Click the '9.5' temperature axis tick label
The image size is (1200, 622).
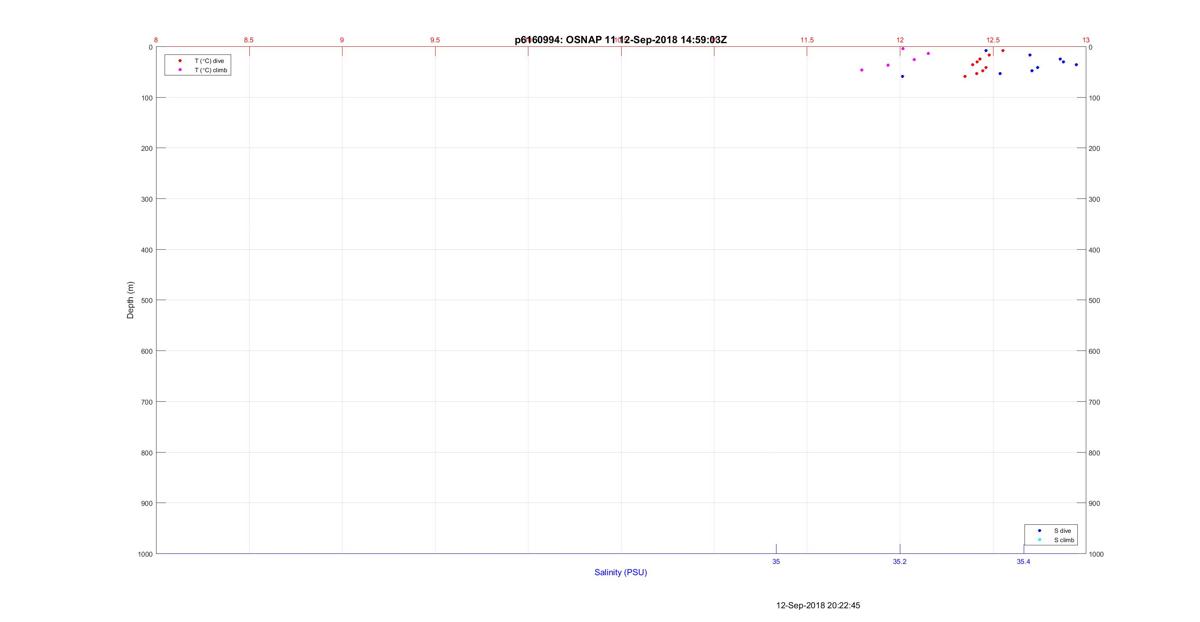coord(435,40)
